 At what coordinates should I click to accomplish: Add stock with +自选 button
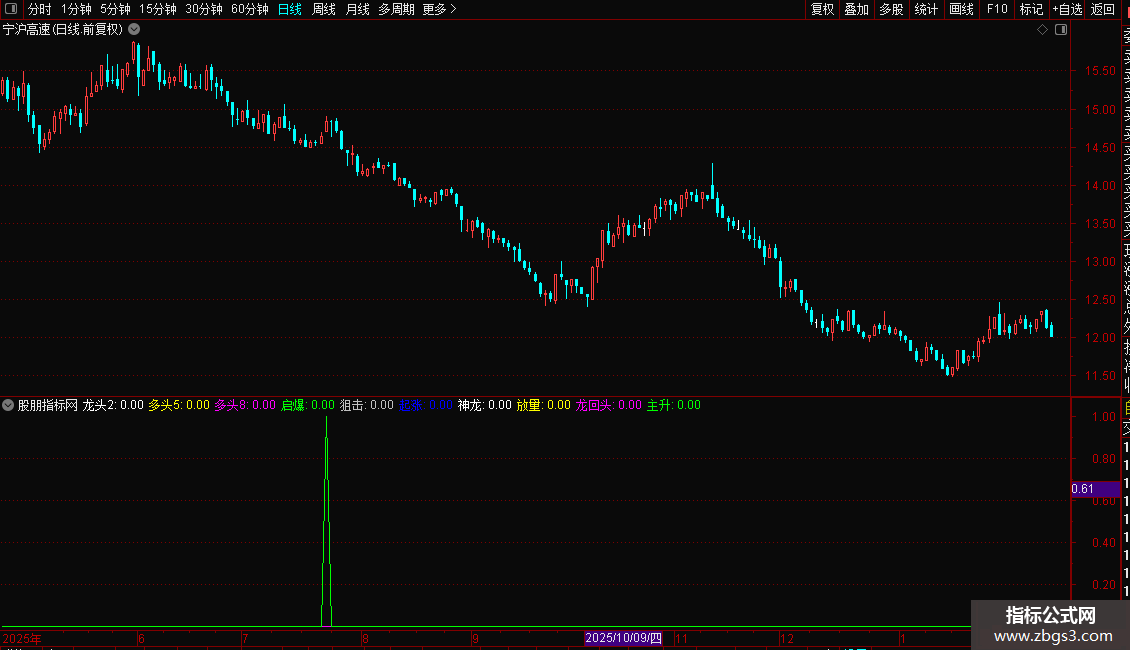coord(1067,9)
